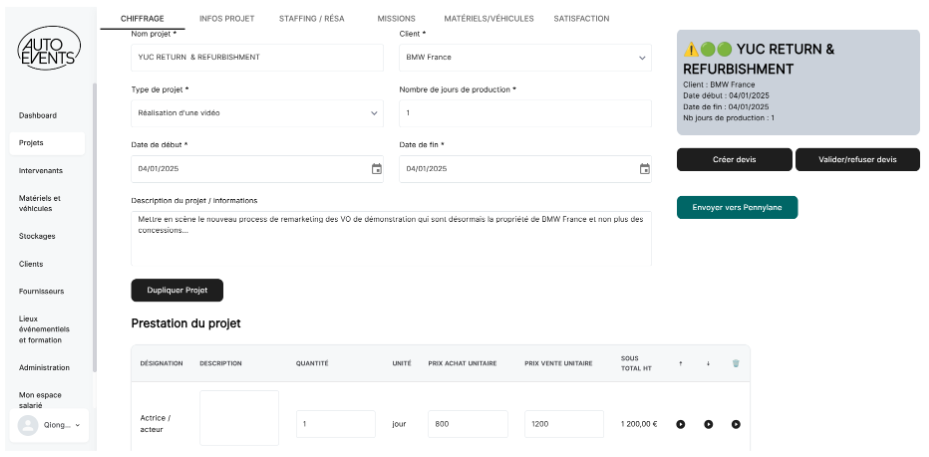Click the YUC RETURN & REFURBISHMENT summary title
929x457 pixels.
tap(759, 59)
